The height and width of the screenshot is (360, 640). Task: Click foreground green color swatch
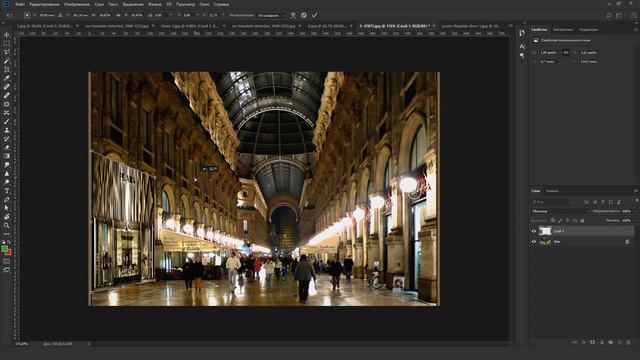4,249
